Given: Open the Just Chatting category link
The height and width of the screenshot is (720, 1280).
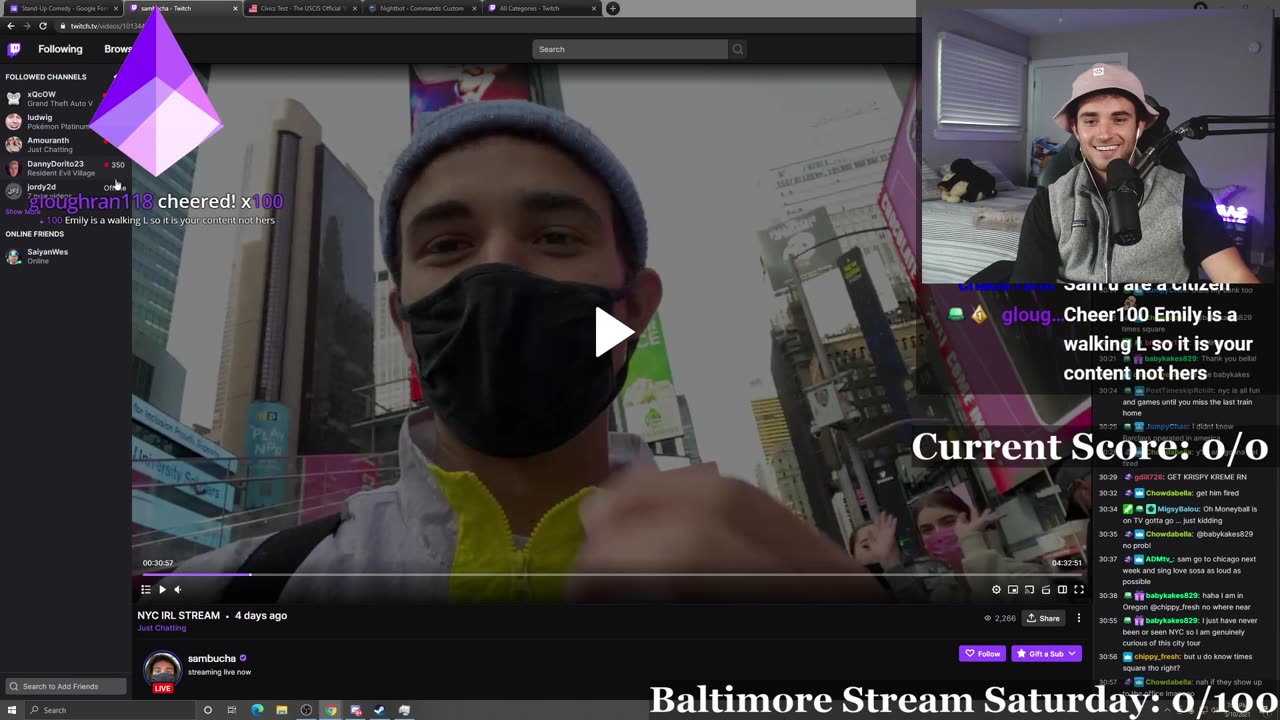Looking at the screenshot, I should click(162, 628).
